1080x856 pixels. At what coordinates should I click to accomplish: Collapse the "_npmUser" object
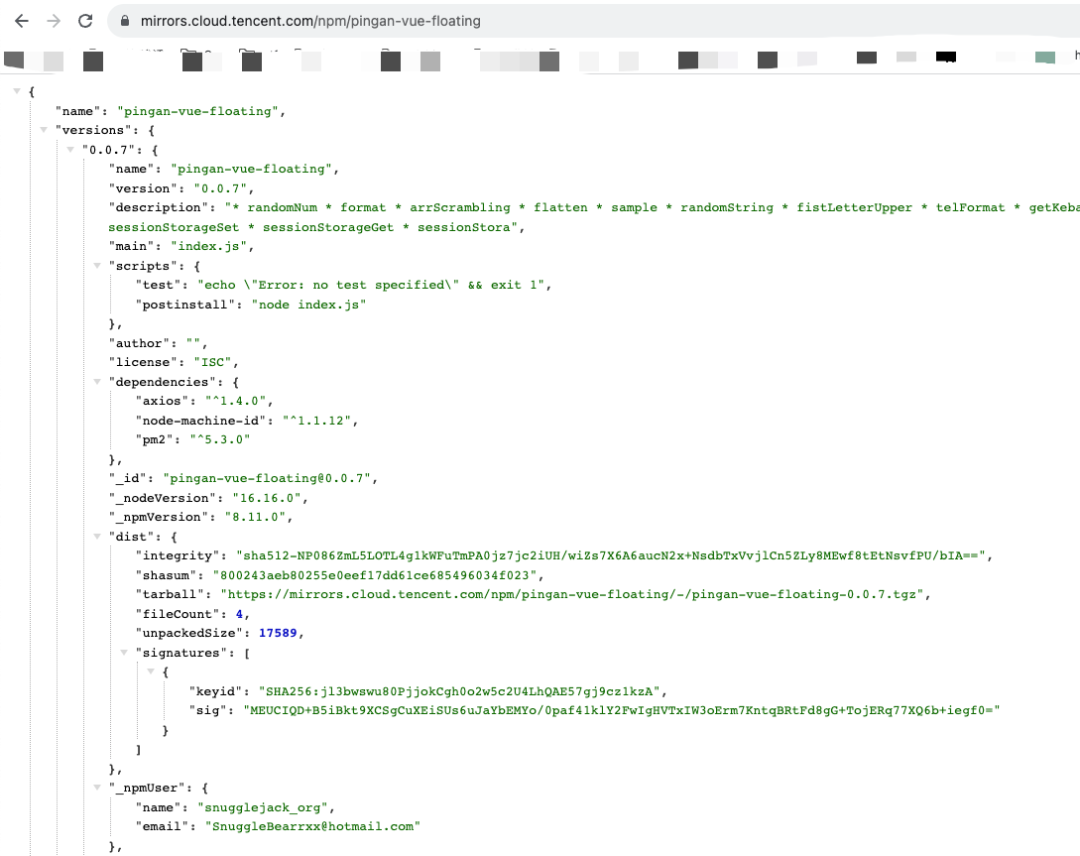97,787
